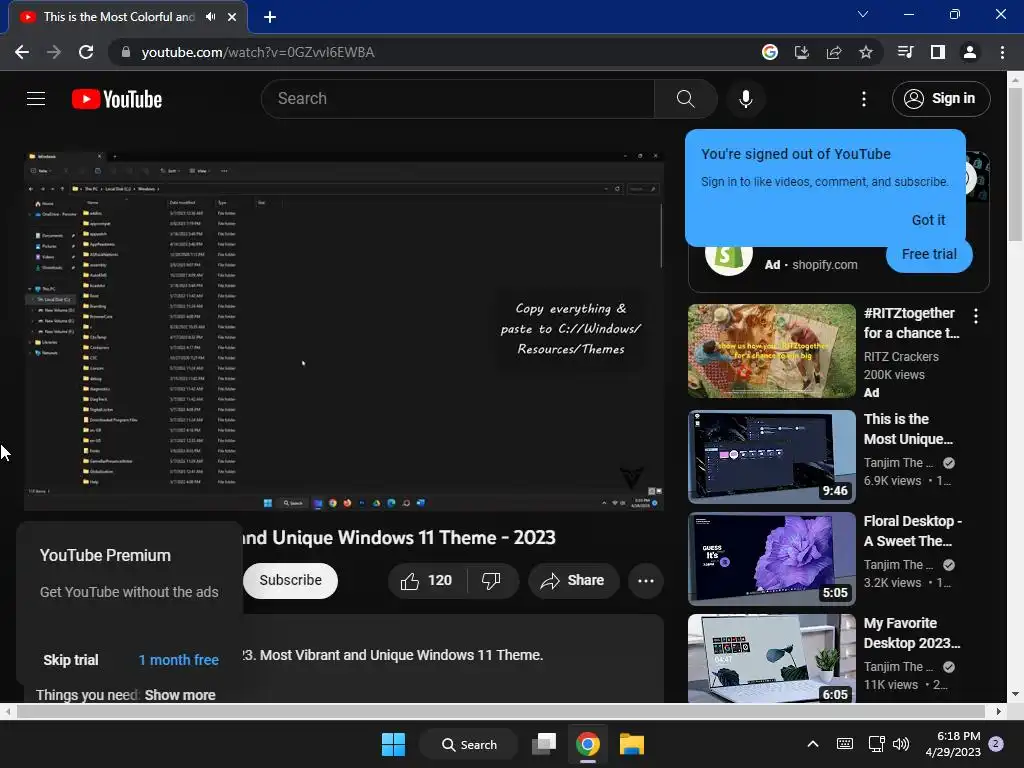Viewport: 1024px width, 768px height.
Task: Share this page from address bar
Action: 834,52
